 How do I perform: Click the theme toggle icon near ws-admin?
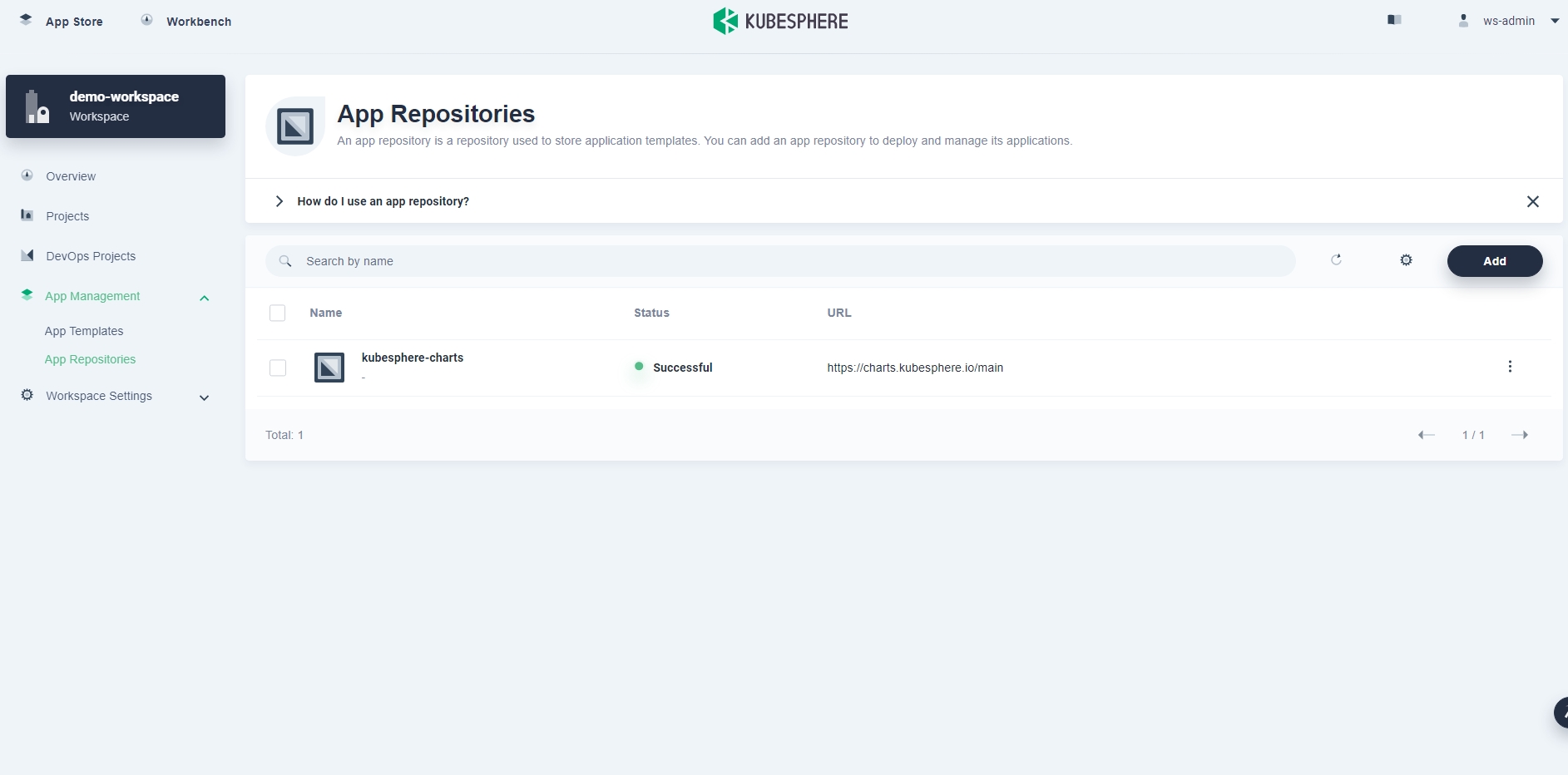[1395, 20]
